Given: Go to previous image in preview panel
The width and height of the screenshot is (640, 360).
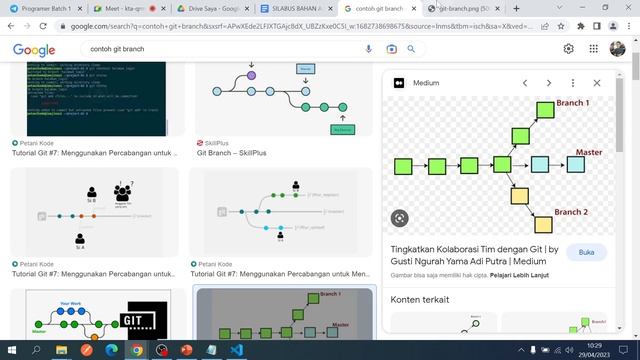Looking at the screenshot, I should 525,83.
